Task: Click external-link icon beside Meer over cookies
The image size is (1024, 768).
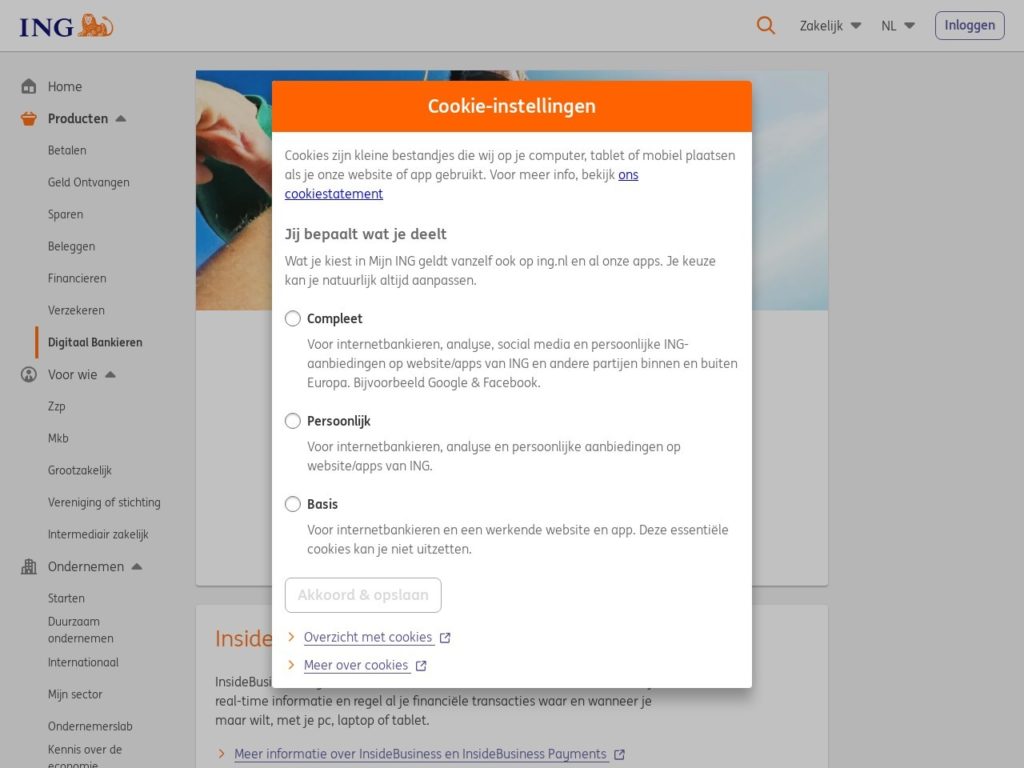Action: coord(421,666)
